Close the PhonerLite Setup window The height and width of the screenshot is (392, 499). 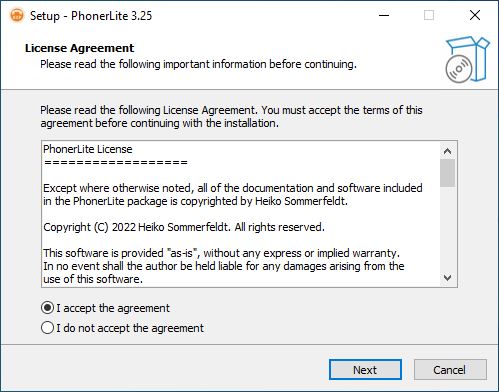(475, 15)
